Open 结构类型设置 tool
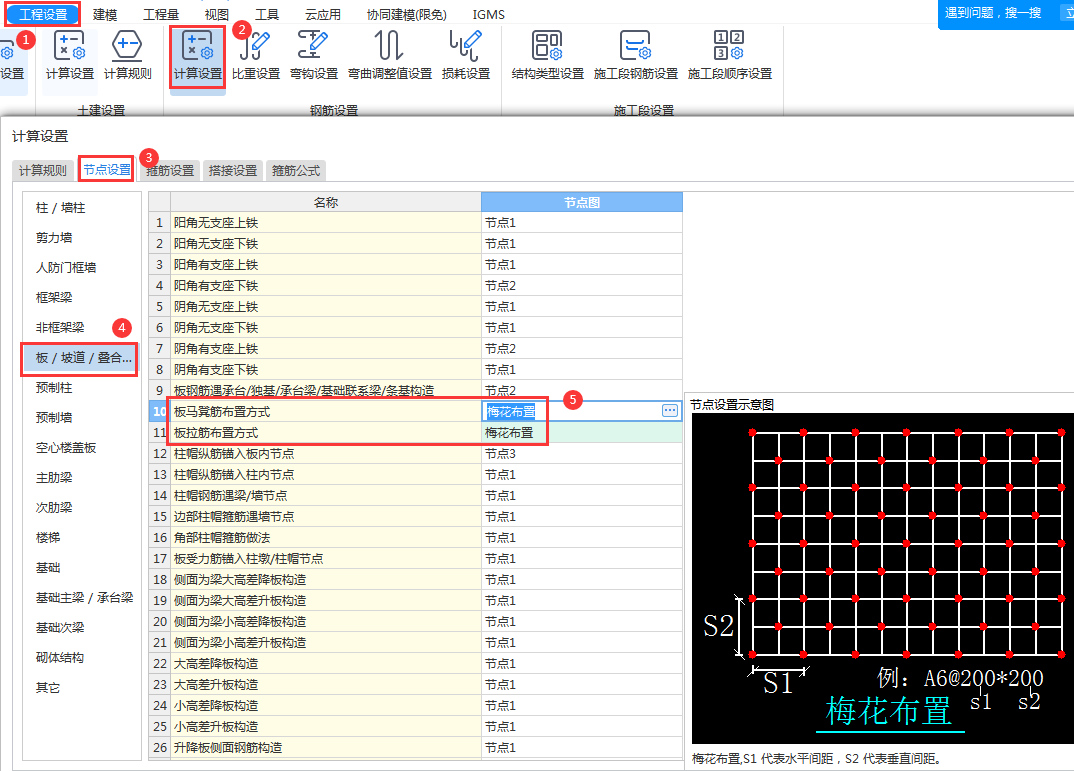Image resolution: width=1074 pixels, height=771 pixels. point(547,56)
